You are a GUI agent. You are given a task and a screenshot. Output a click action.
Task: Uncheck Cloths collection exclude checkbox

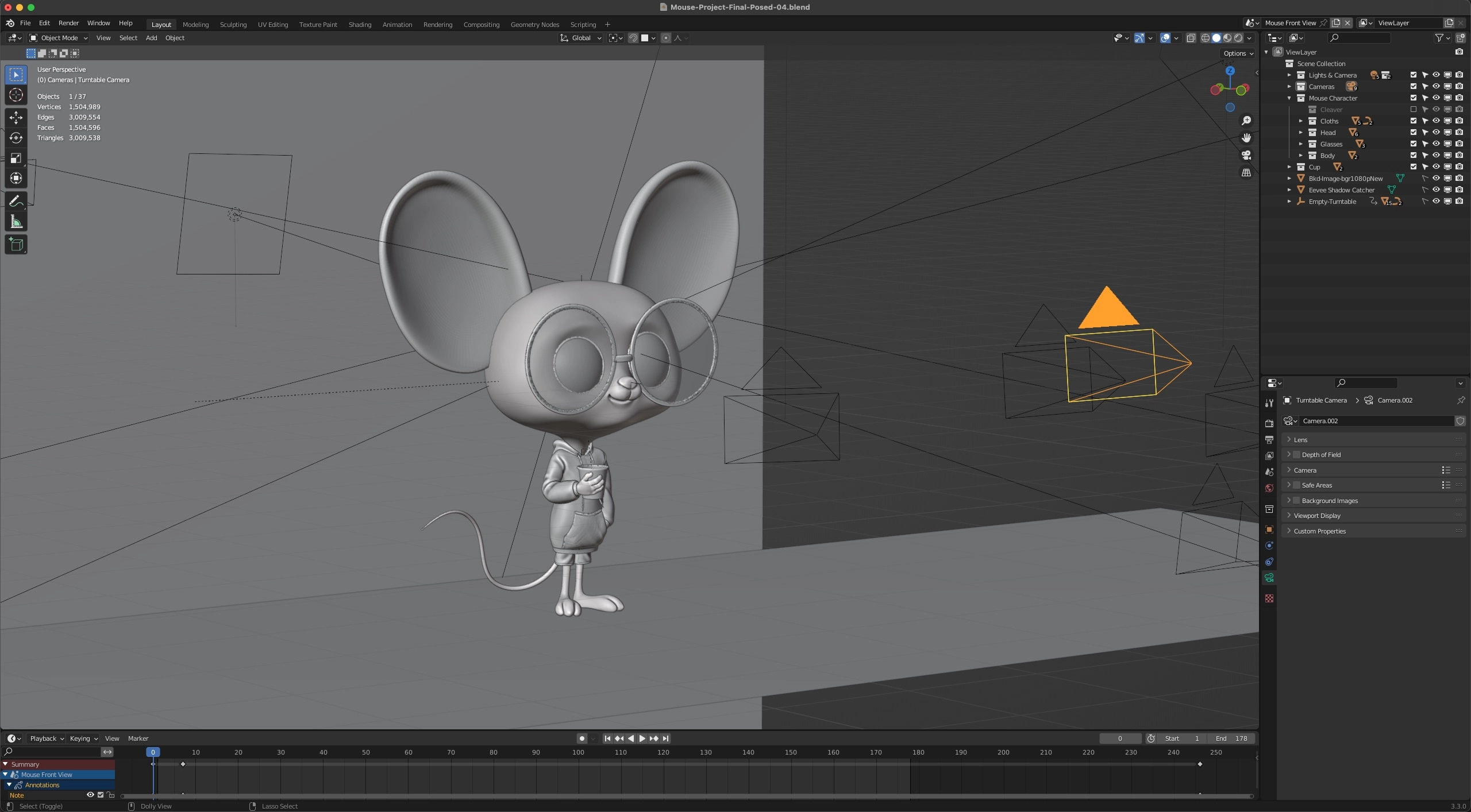1414,121
